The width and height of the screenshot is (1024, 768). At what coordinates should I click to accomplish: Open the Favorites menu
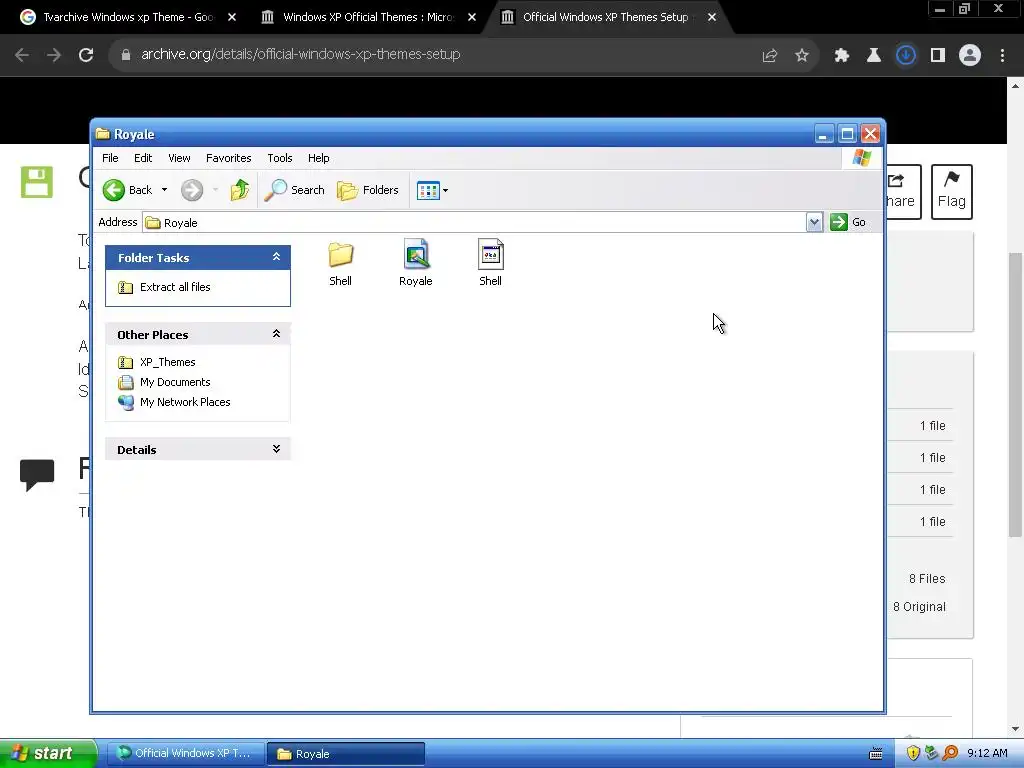pos(229,158)
